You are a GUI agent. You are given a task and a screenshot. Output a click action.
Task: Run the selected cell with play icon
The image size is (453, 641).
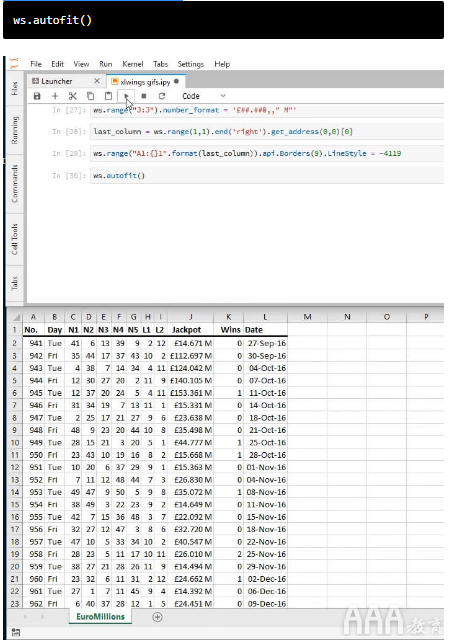tap(126, 96)
